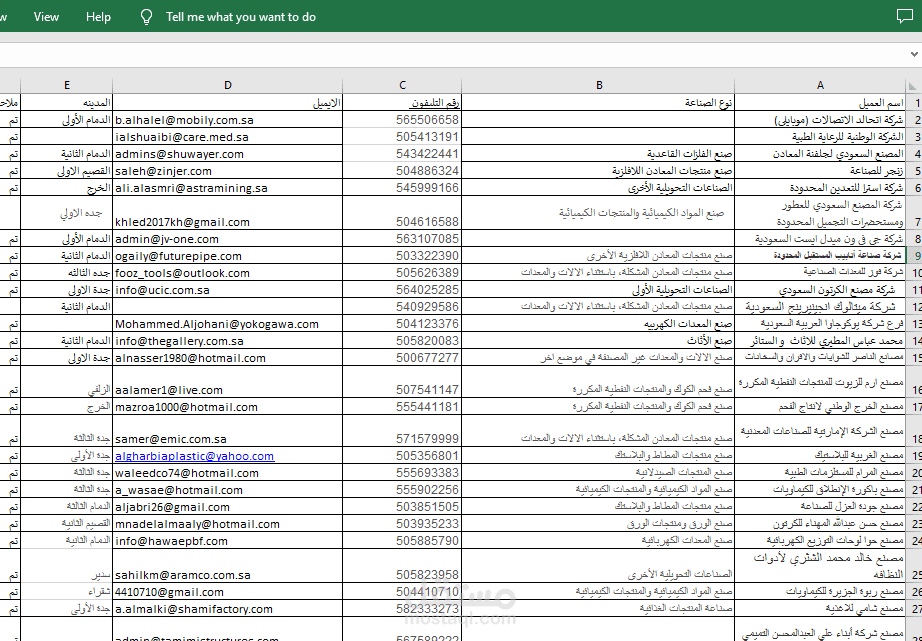Click header cell 'رقم التليفون'
This screenshot has width=922, height=641.
[402, 103]
